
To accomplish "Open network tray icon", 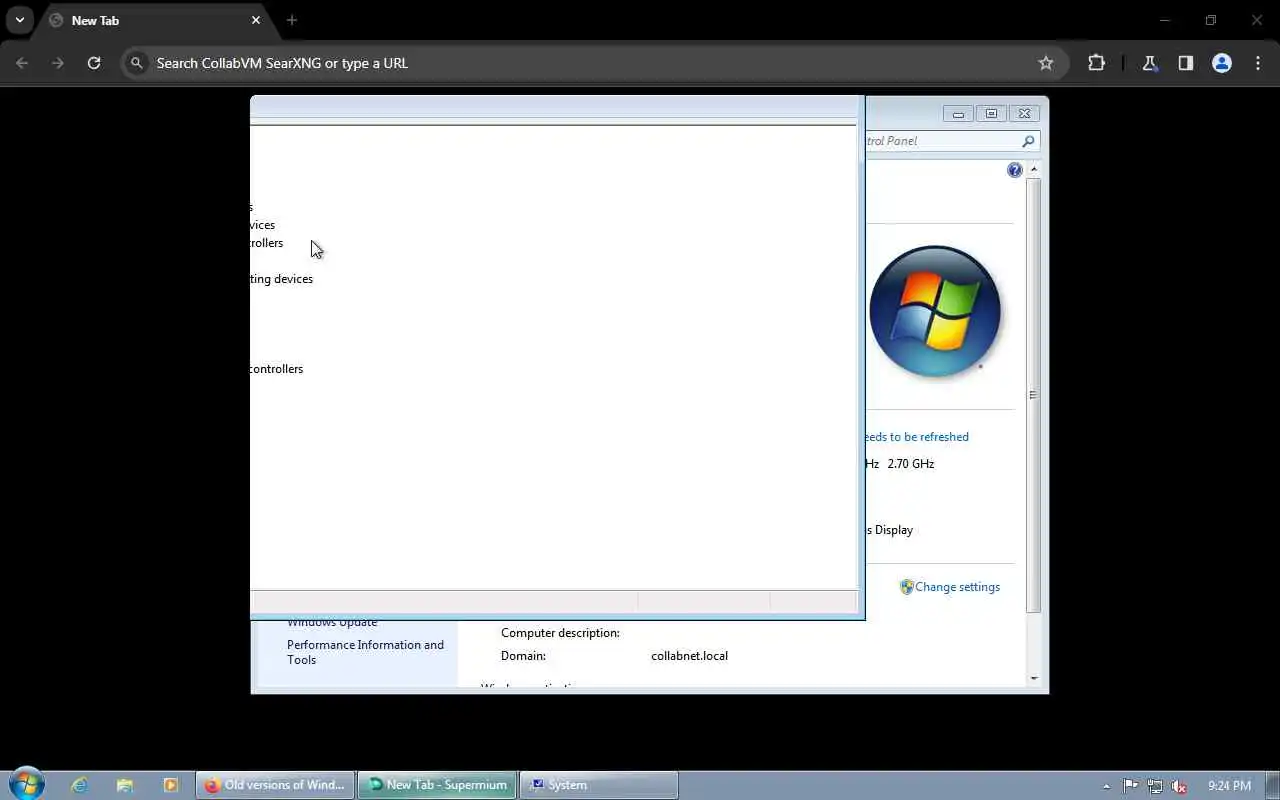I will point(1155,786).
